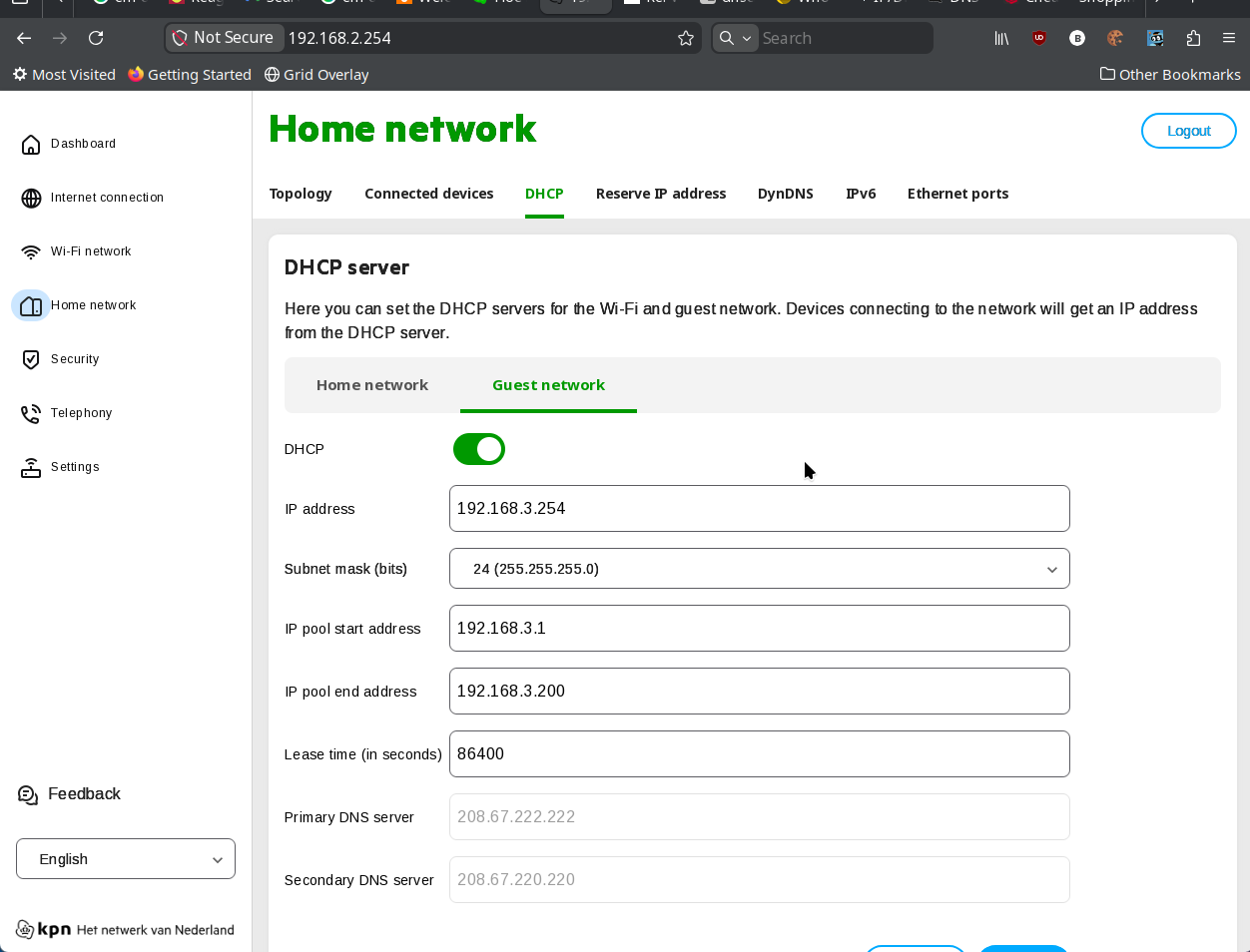Click the Lease time field

pyautogui.click(x=760, y=754)
